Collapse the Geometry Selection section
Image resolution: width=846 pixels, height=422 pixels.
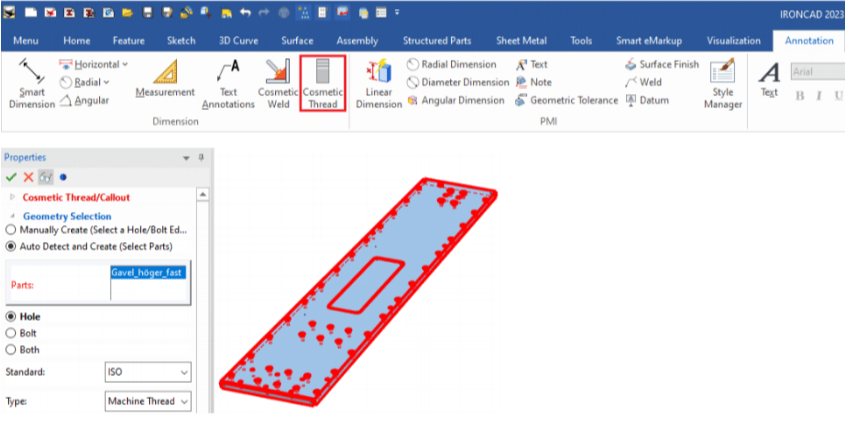point(13,216)
